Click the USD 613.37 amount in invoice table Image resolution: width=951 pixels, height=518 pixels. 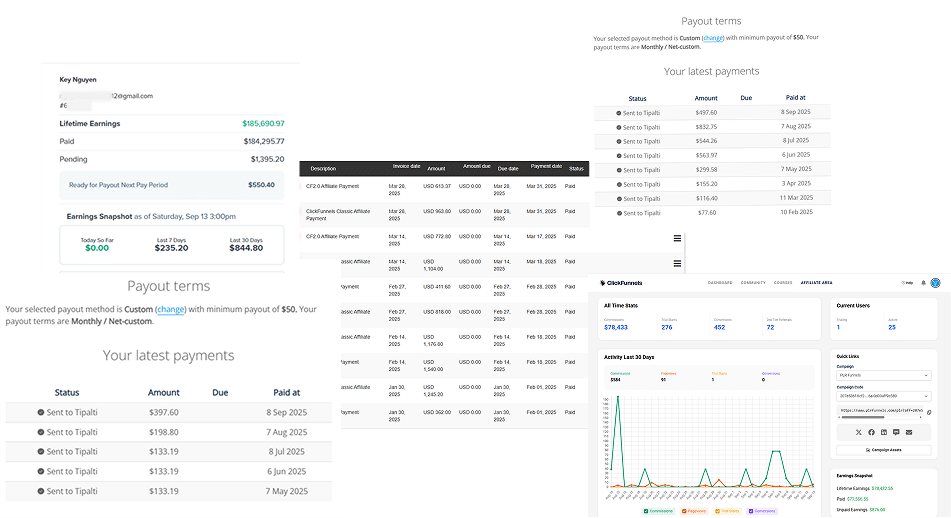[x=437, y=186]
